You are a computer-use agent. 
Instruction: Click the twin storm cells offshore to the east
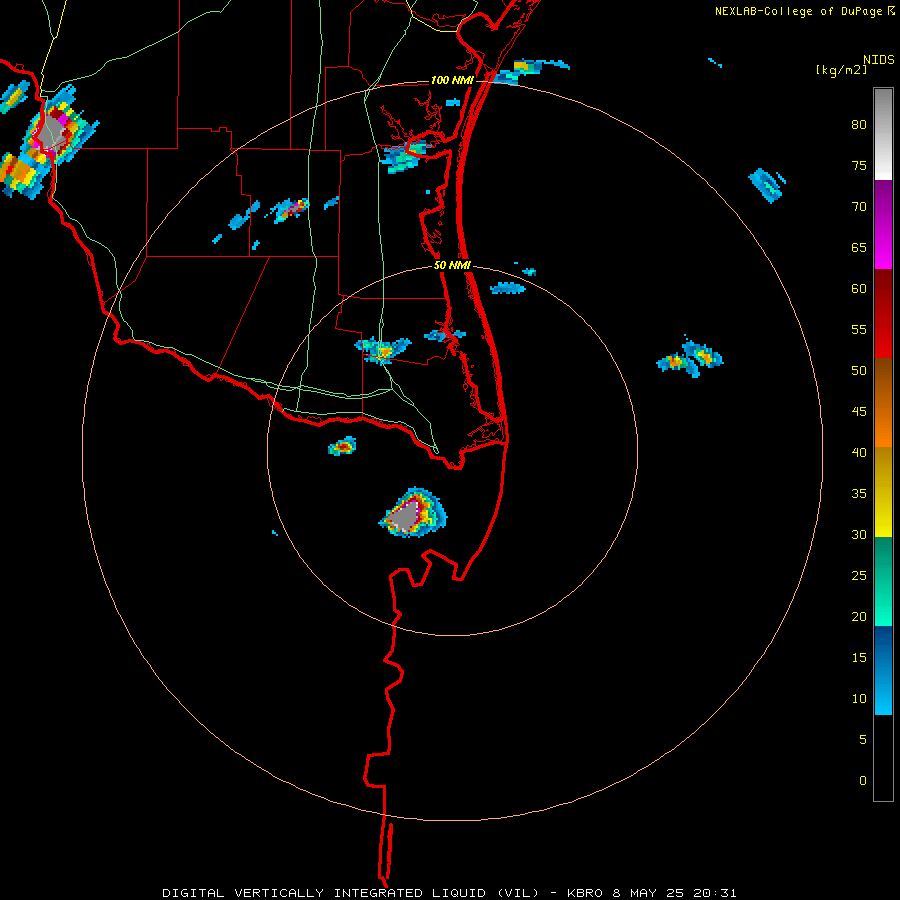pyautogui.click(x=690, y=356)
